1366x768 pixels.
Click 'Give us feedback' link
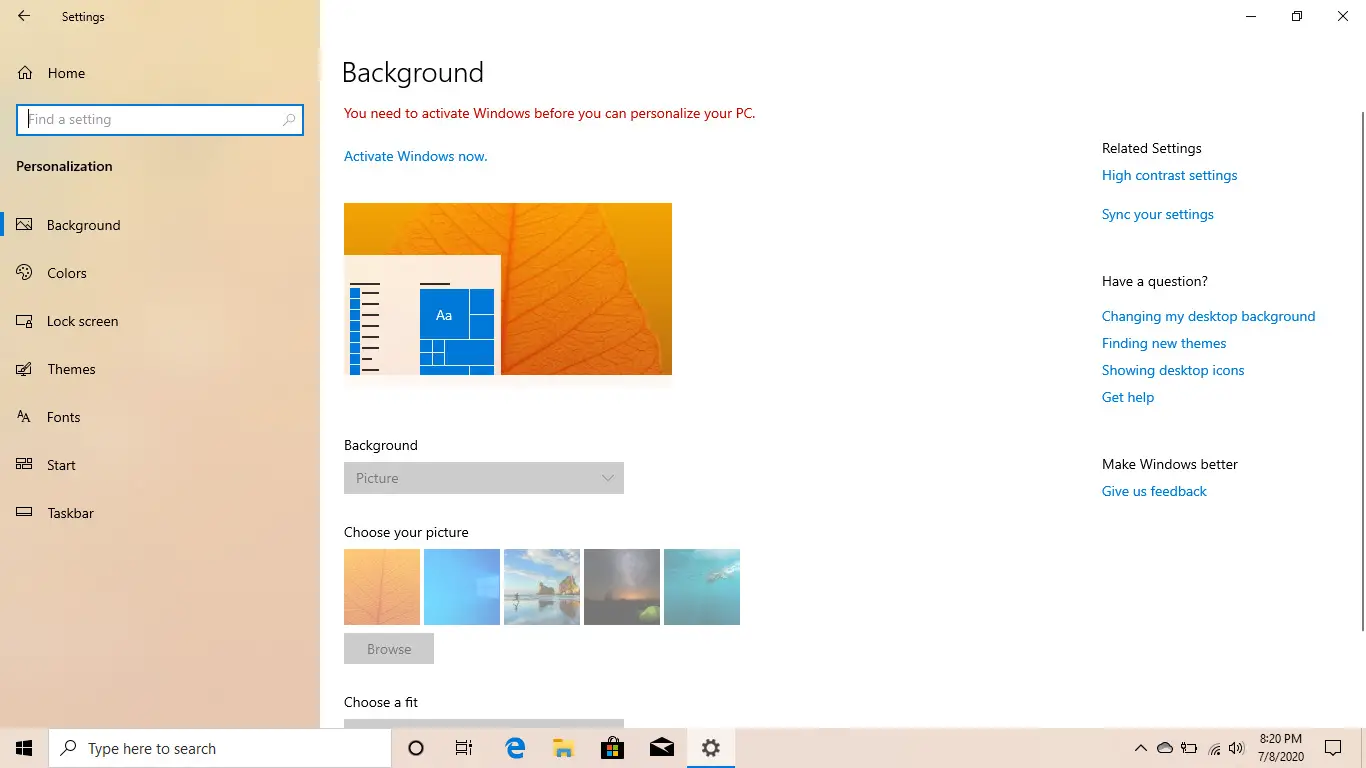[x=1154, y=491]
